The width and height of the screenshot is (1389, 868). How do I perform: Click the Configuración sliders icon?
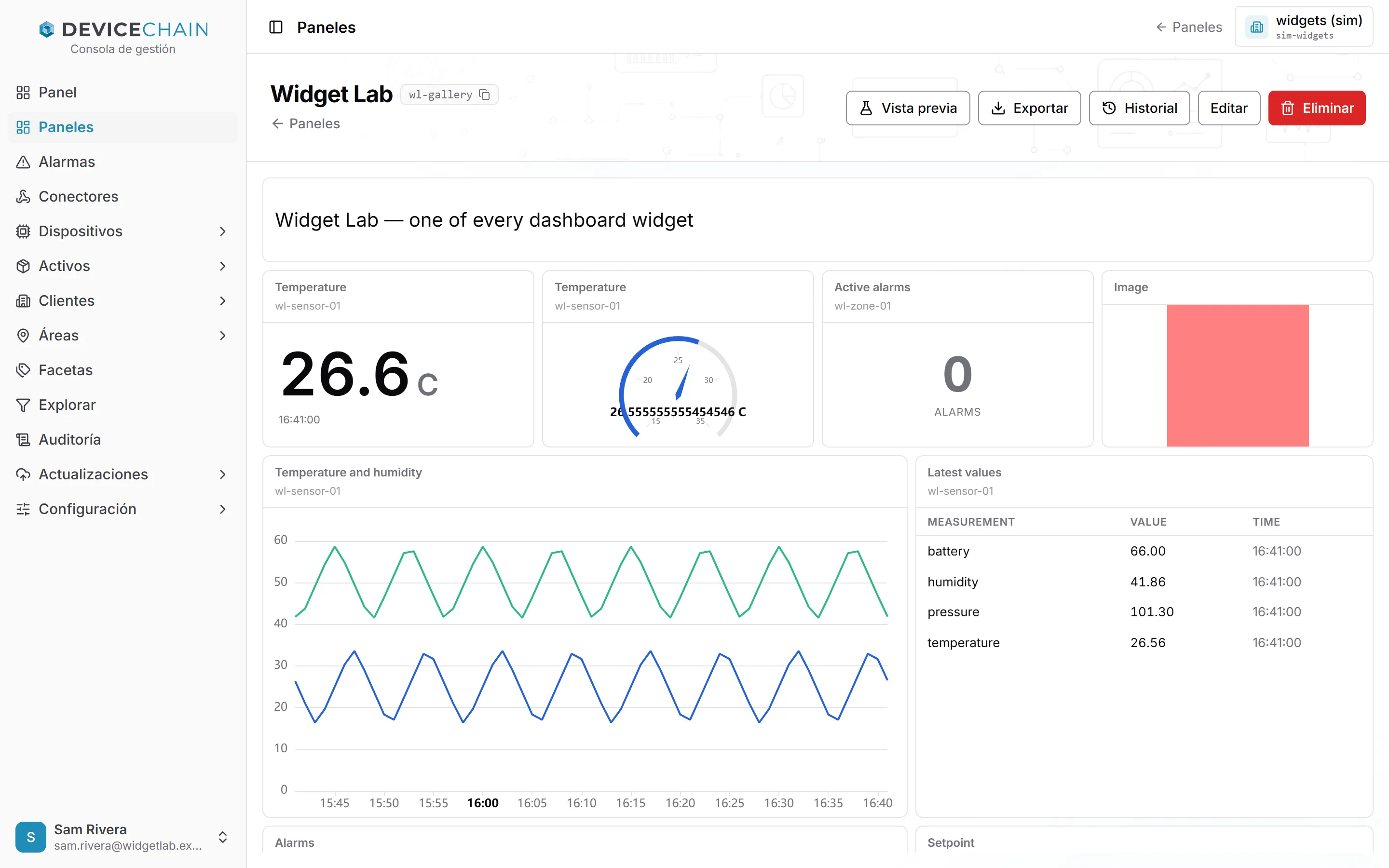point(23,509)
